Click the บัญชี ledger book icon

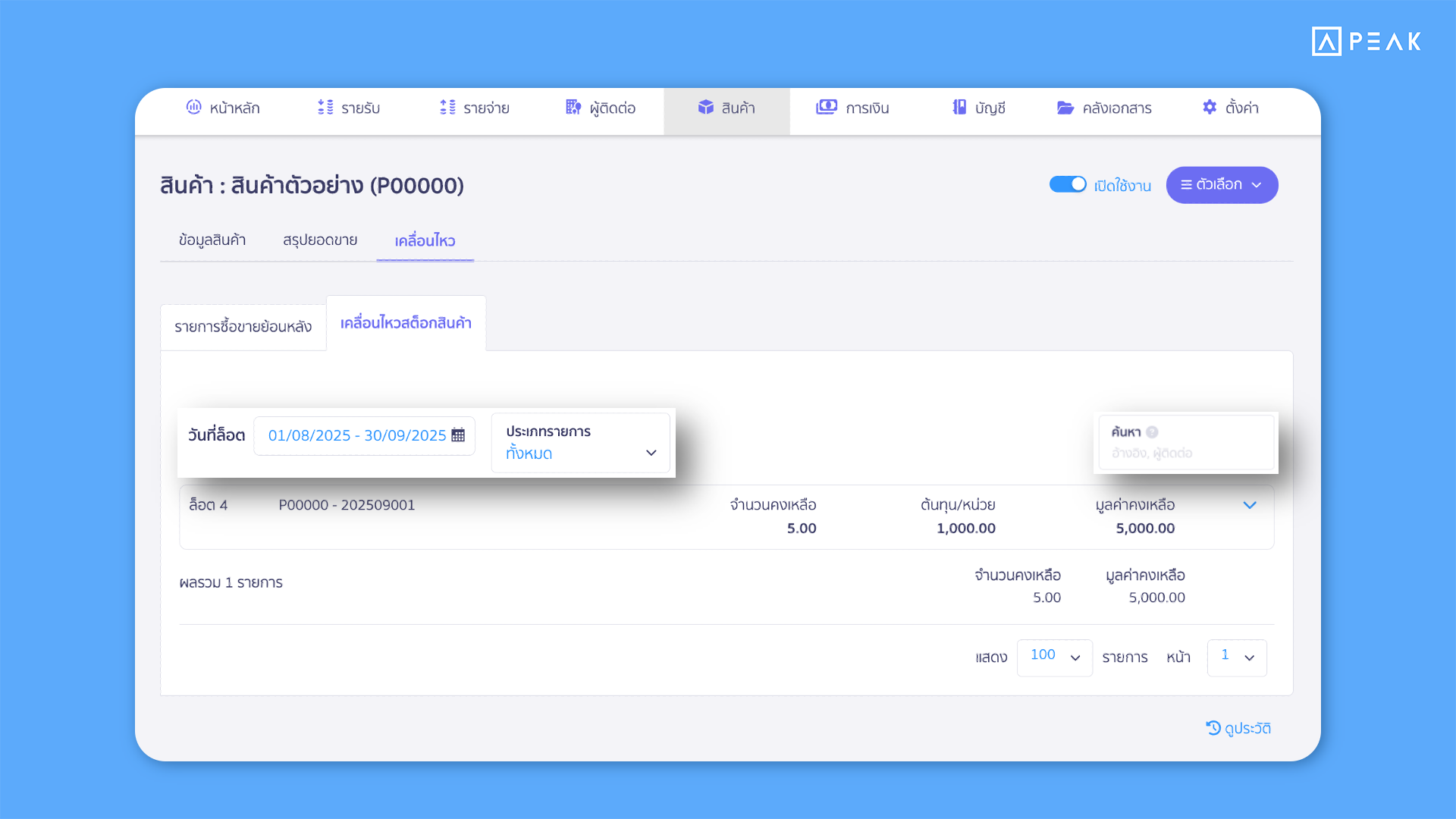959,107
